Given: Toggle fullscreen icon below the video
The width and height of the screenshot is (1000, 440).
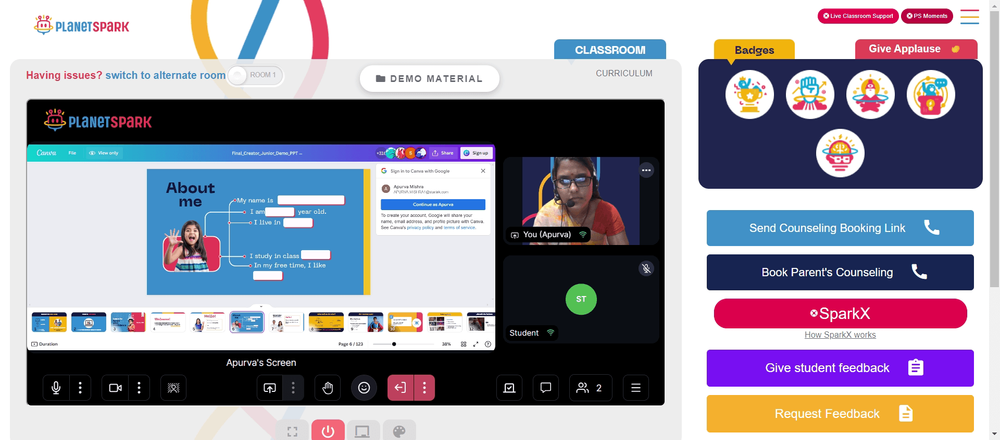Looking at the screenshot, I should point(293,430).
